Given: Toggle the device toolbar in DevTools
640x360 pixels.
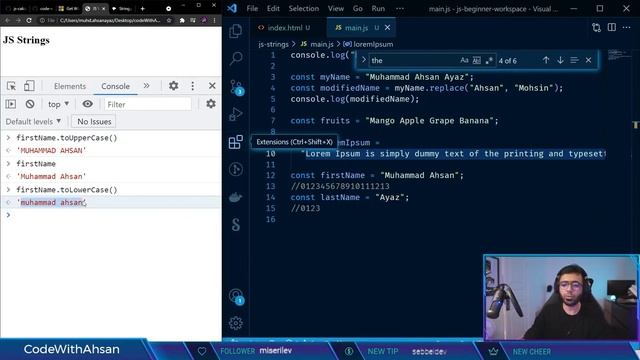Looking at the screenshot, I should pos(29,86).
